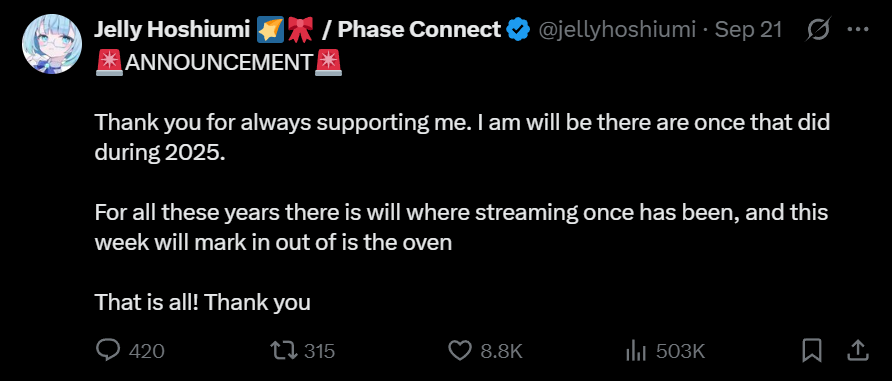Open view analytics bar chart icon
Screen dimensions: 892x381
point(636,350)
